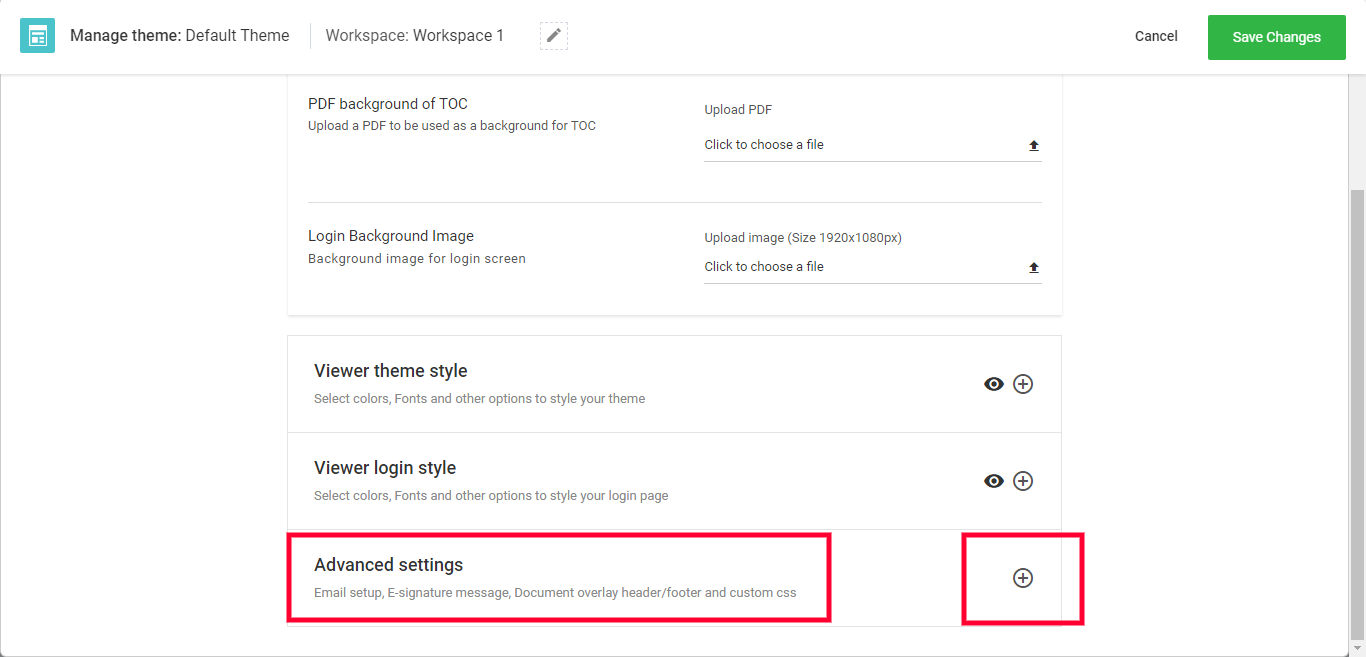Click the page vertical scrollbar
Screen dimensions: 1366x657
click(1357, 414)
